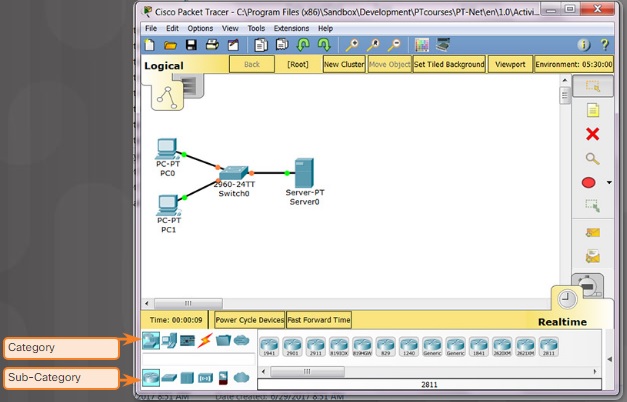627x402 pixels.
Task: Open the Options menu
Action: click(x=200, y=29)
